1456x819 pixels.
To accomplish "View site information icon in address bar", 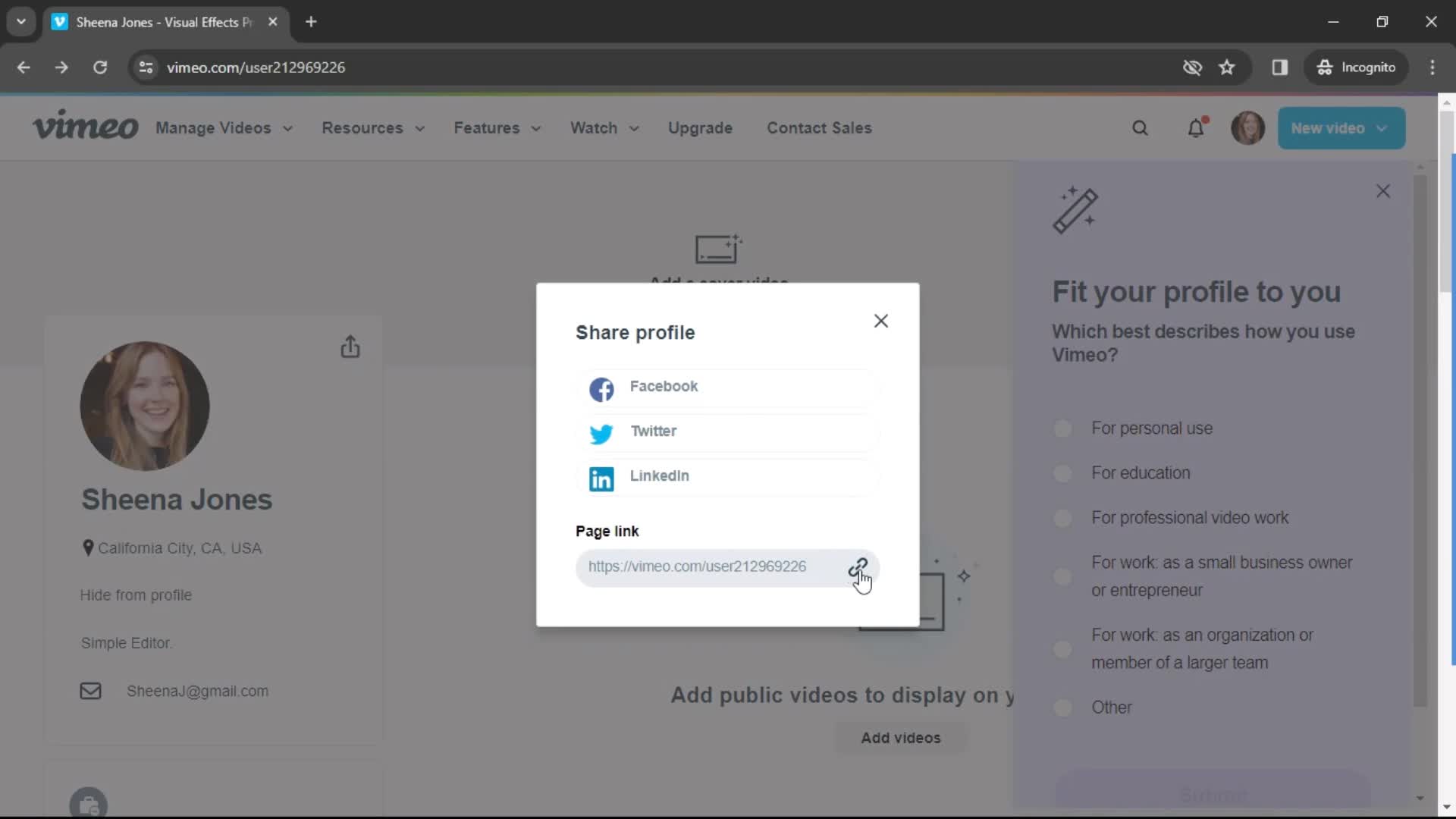I will tap(146, 67).
